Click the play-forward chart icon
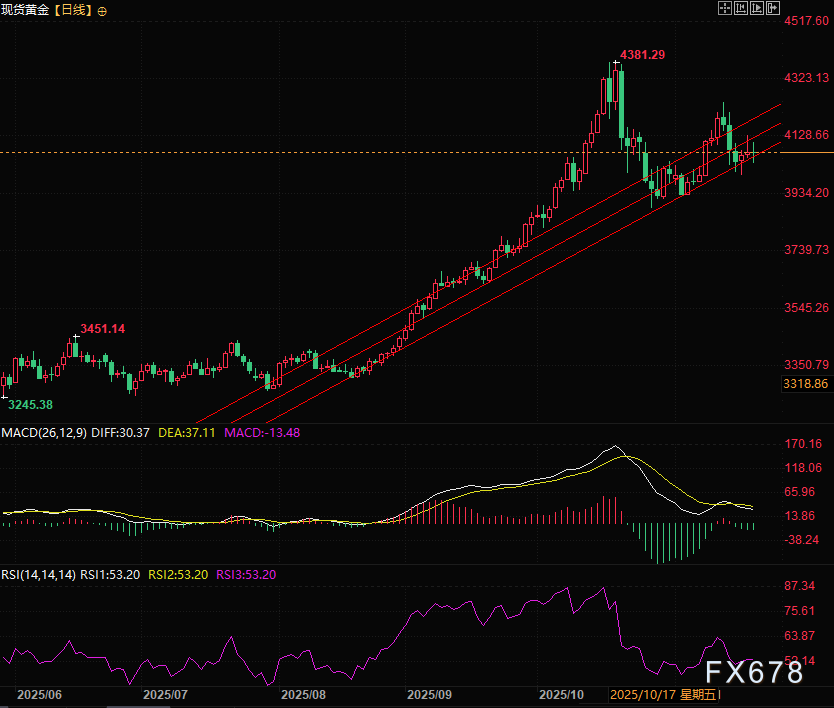Viewport: 834px width, 708px height. [x=756, y=8]
